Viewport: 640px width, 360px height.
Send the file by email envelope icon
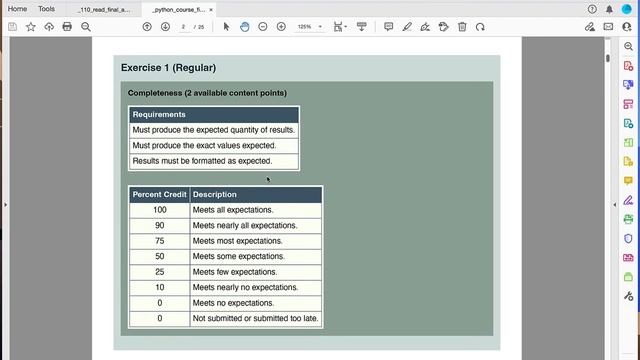(x=608, y=27)
